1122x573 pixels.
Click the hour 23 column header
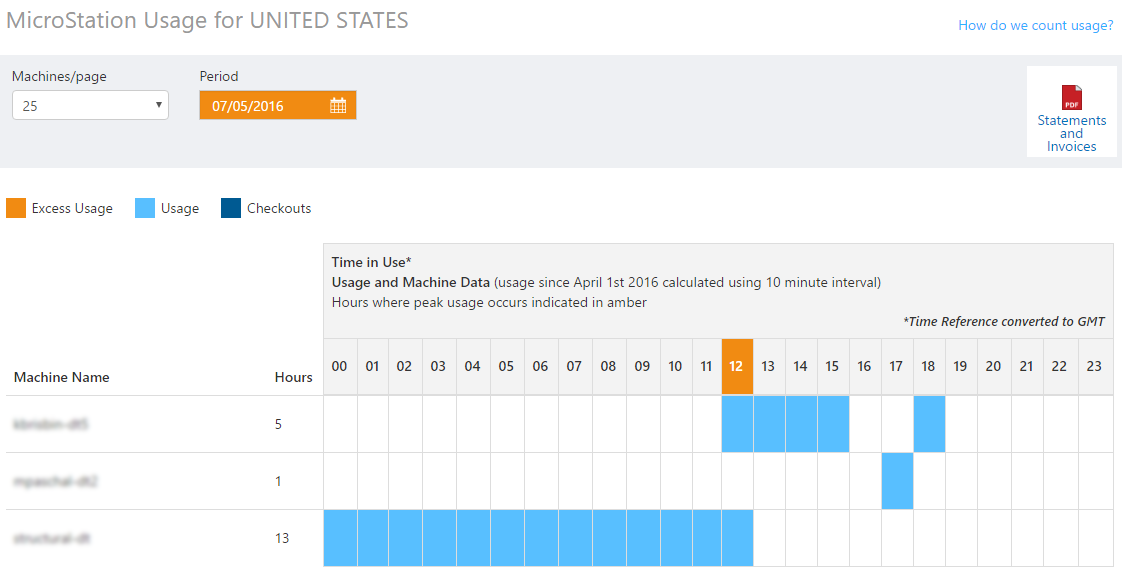tap(1094, 366)
